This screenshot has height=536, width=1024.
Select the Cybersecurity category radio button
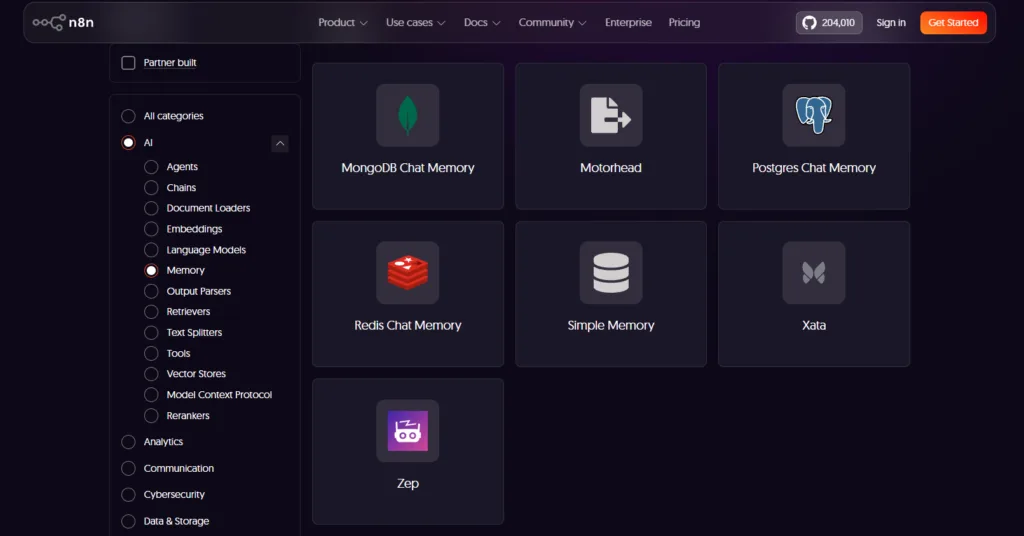(x=128, y=495)
